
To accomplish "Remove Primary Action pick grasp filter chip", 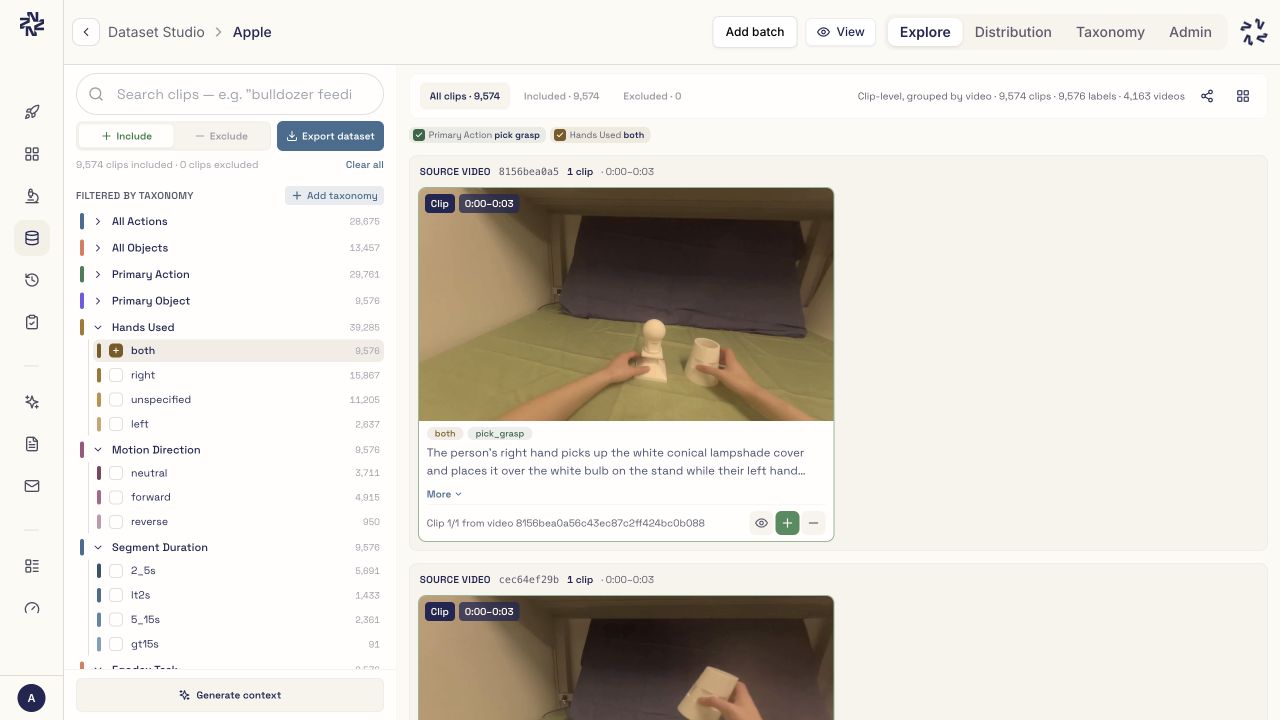I will [477, 135].
